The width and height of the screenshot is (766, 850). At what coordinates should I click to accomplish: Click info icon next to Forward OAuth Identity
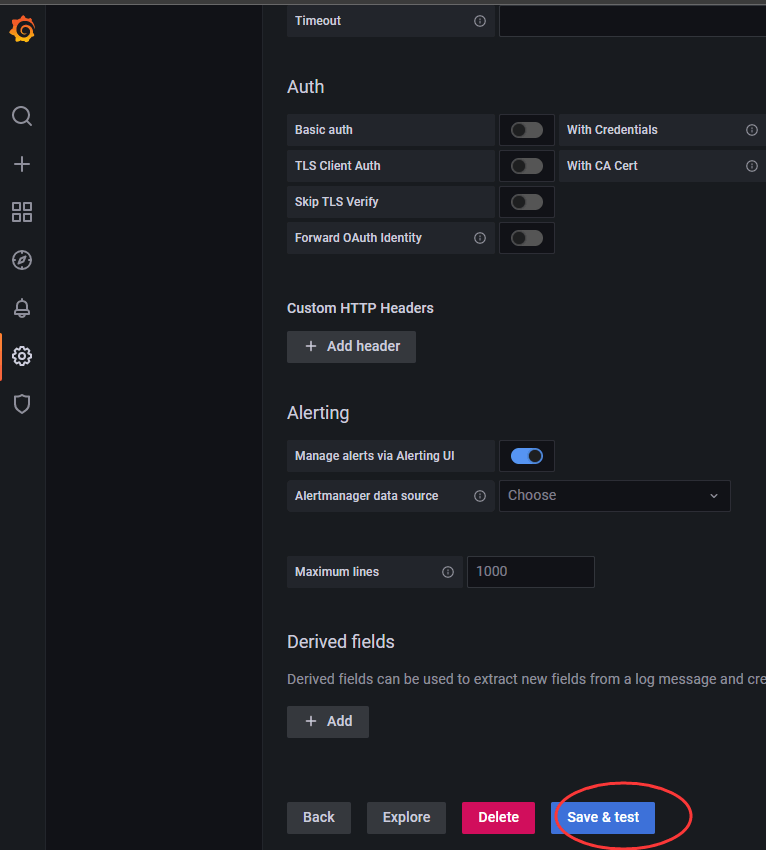click(x=479, y=238)
